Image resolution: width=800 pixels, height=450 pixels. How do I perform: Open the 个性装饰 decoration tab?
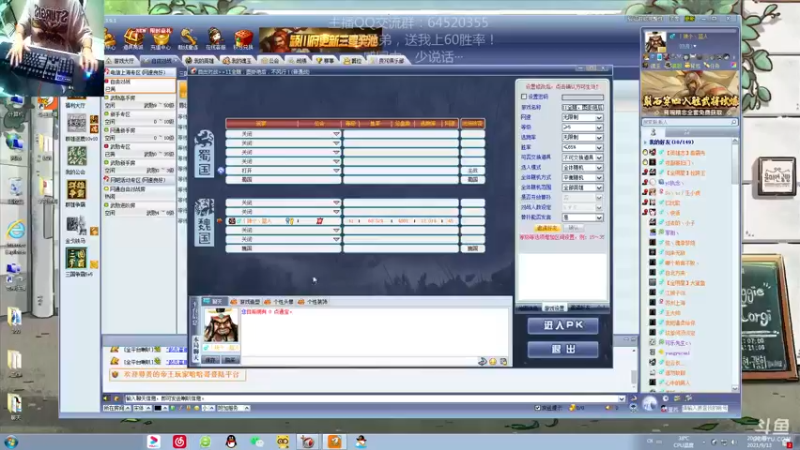[313, 302]
